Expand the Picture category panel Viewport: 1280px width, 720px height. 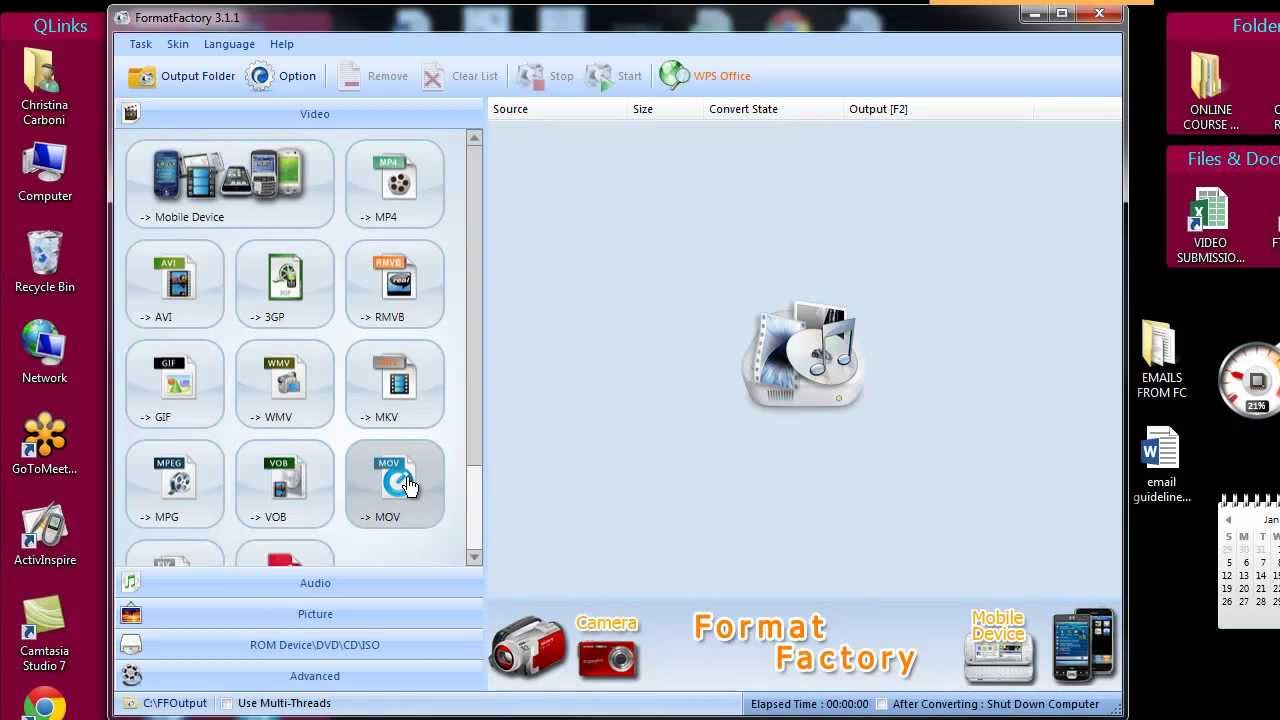click(x=300, y=614)
